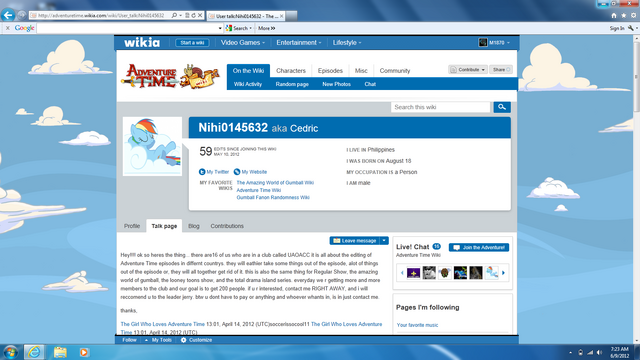Click the Rainbow Dash chat avatar thumbnail
This screenshot has width=640, height=360.
coord(491,273)
